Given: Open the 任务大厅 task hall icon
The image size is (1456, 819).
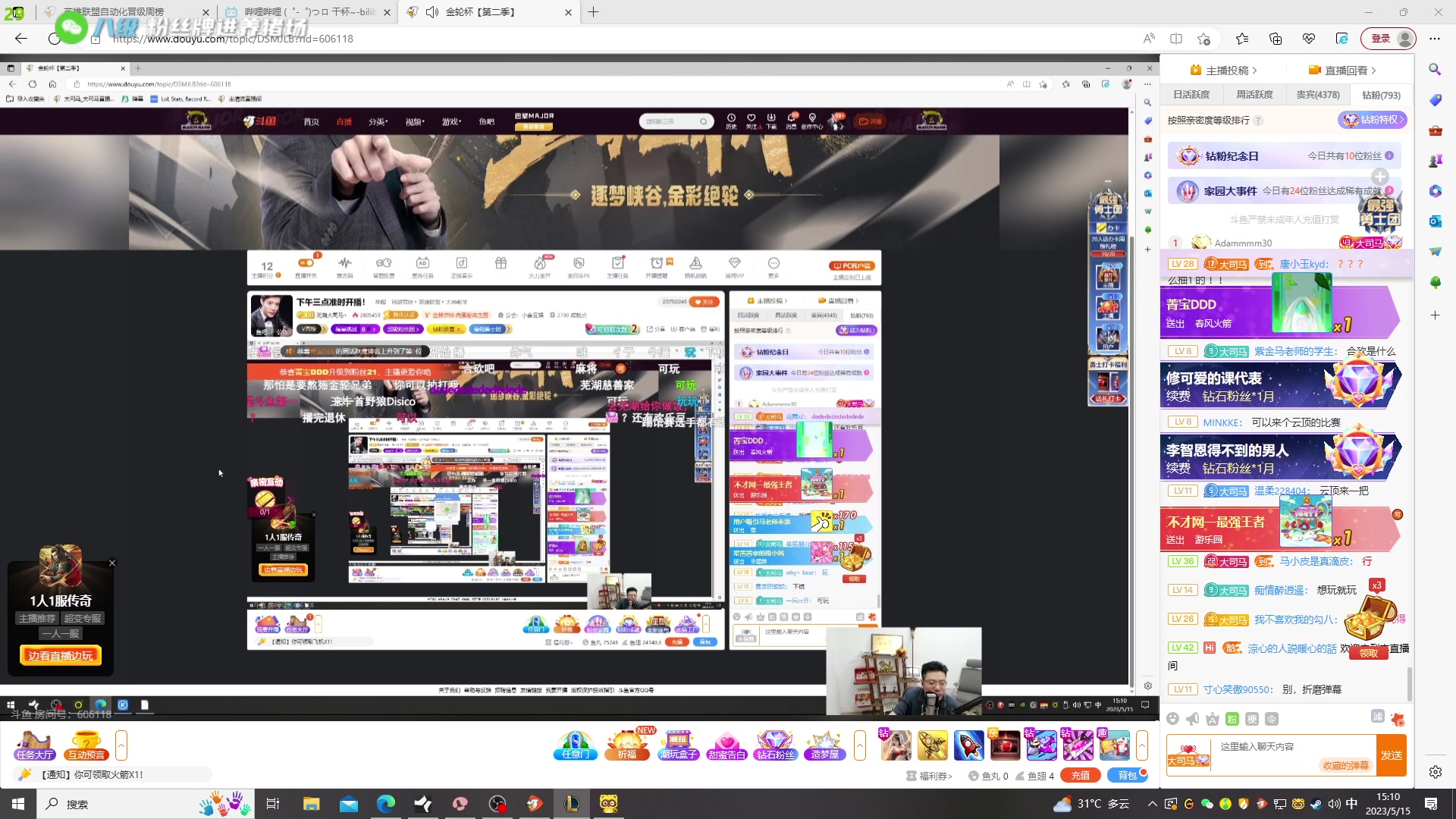Looking at the screenshot, I should [x=34, y=745].
